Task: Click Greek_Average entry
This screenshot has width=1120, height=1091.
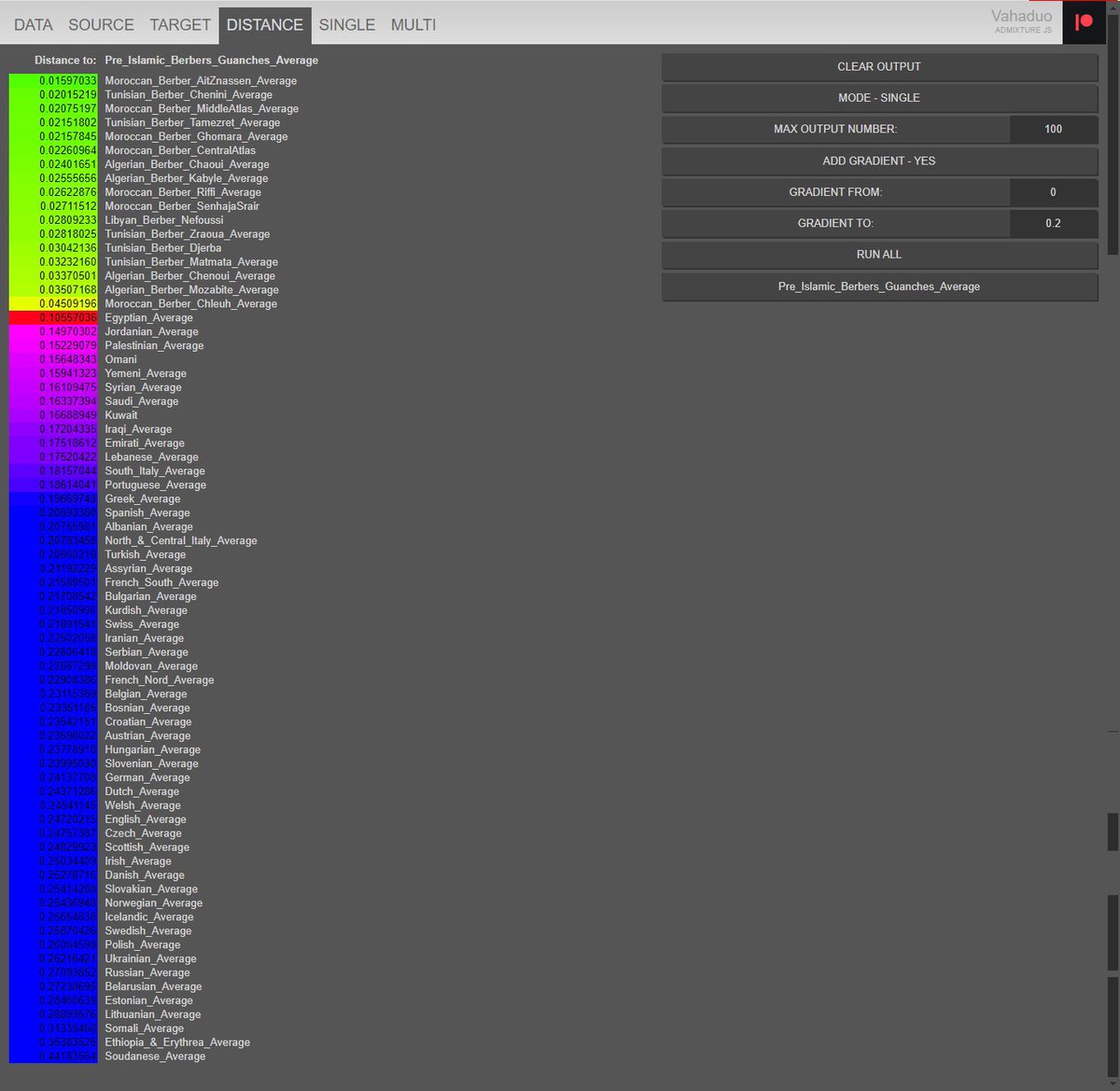Action: [142, 499]
